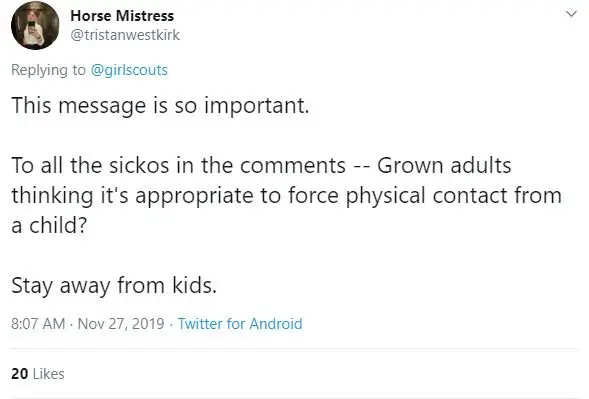The image size is (589, 399).
Task: Click the 8:07 AM timestamp
Action: (38, 324)
